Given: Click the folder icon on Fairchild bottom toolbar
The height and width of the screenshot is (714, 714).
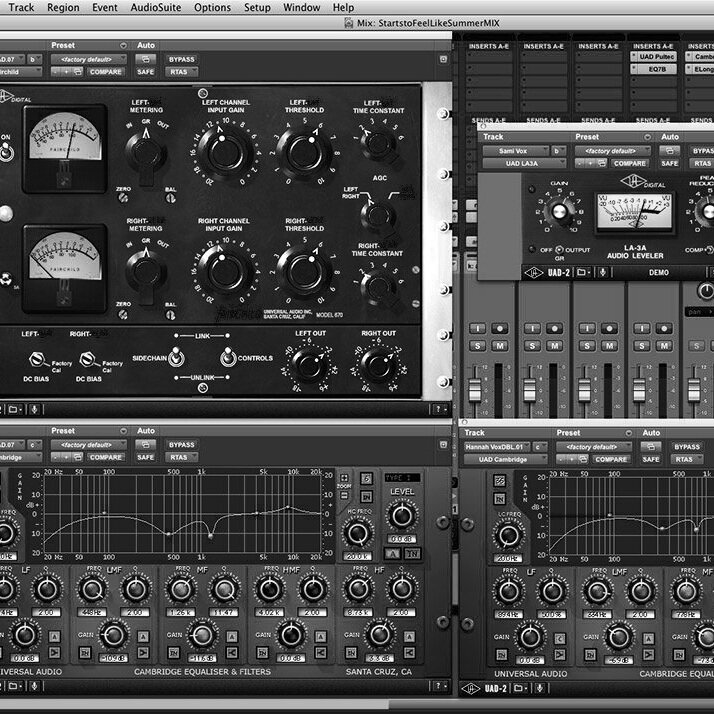Looking at the screenshot, I should point(15,409).
